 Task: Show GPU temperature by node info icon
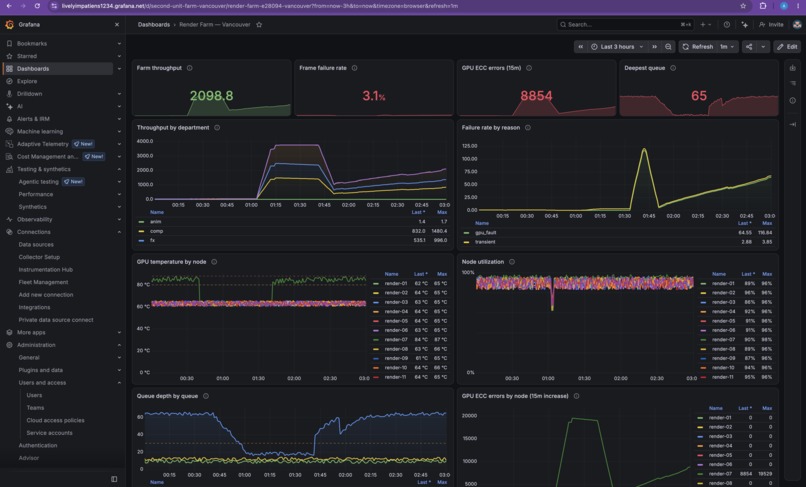(x=214, y=262)
